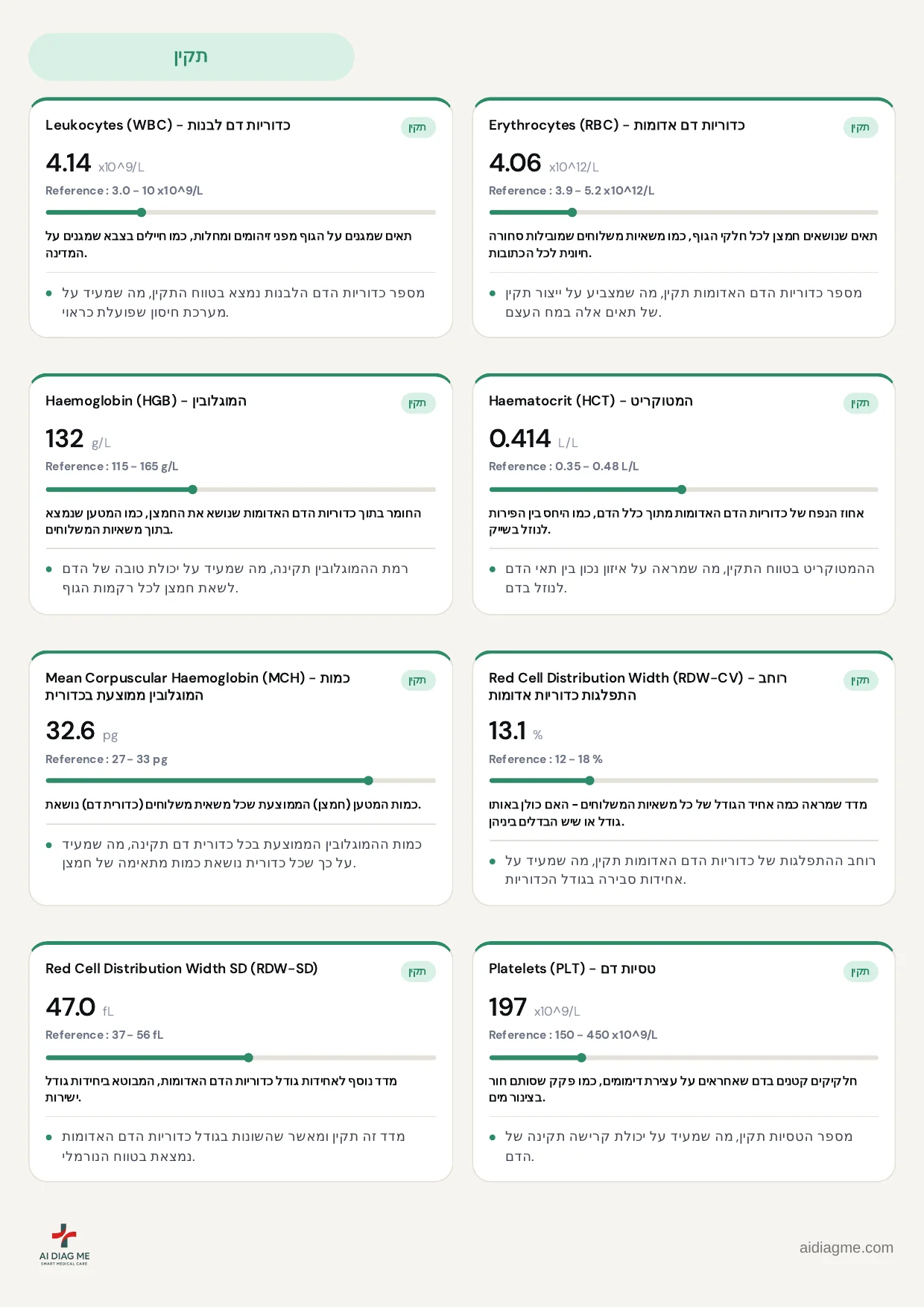Click the status badge on the Platelets (PLT) card
Screen dimensions: 924x1307
[x=861, y=972]
